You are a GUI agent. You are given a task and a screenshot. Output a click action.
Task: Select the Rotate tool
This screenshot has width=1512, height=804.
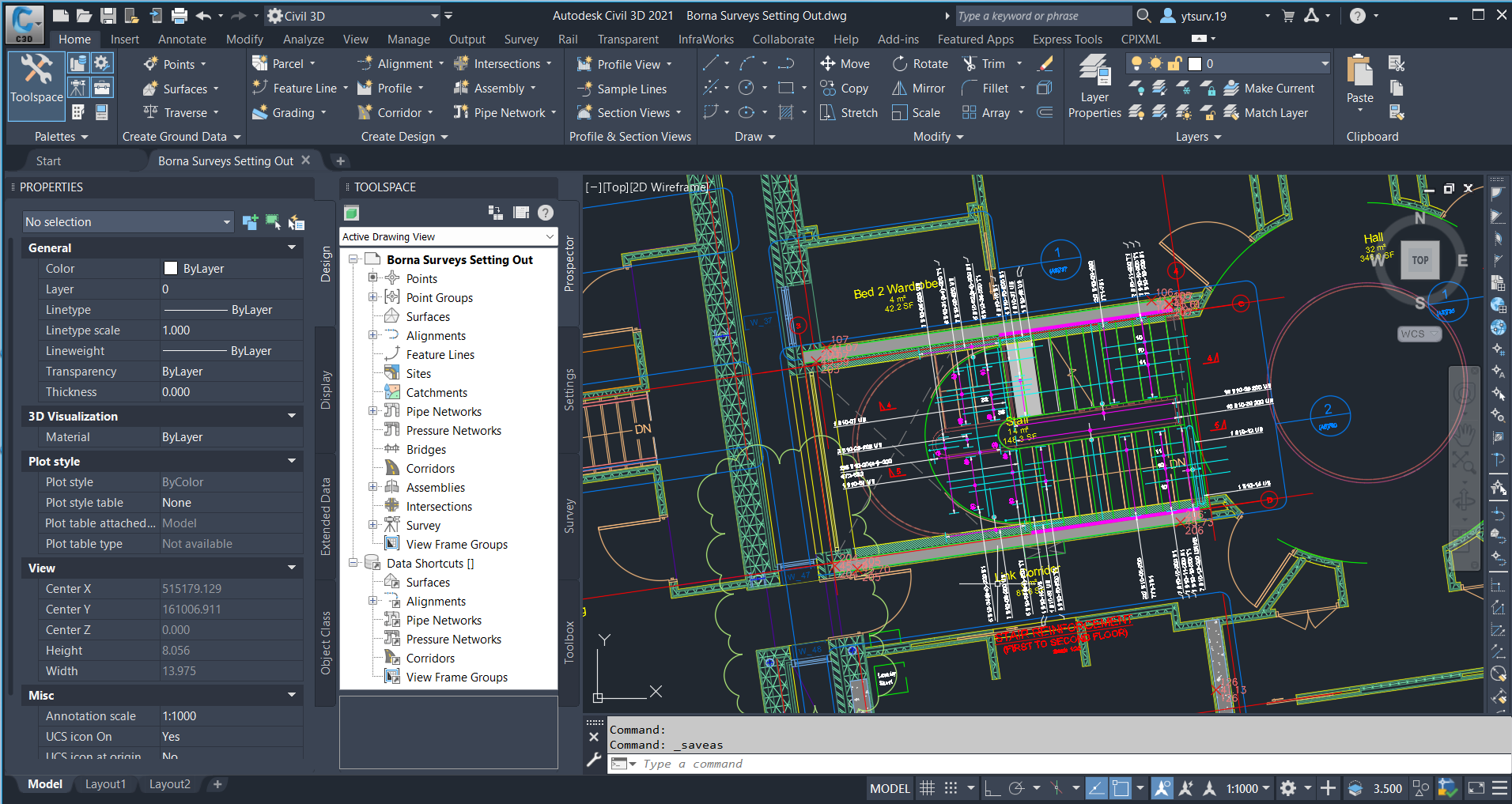click(920, 64)
